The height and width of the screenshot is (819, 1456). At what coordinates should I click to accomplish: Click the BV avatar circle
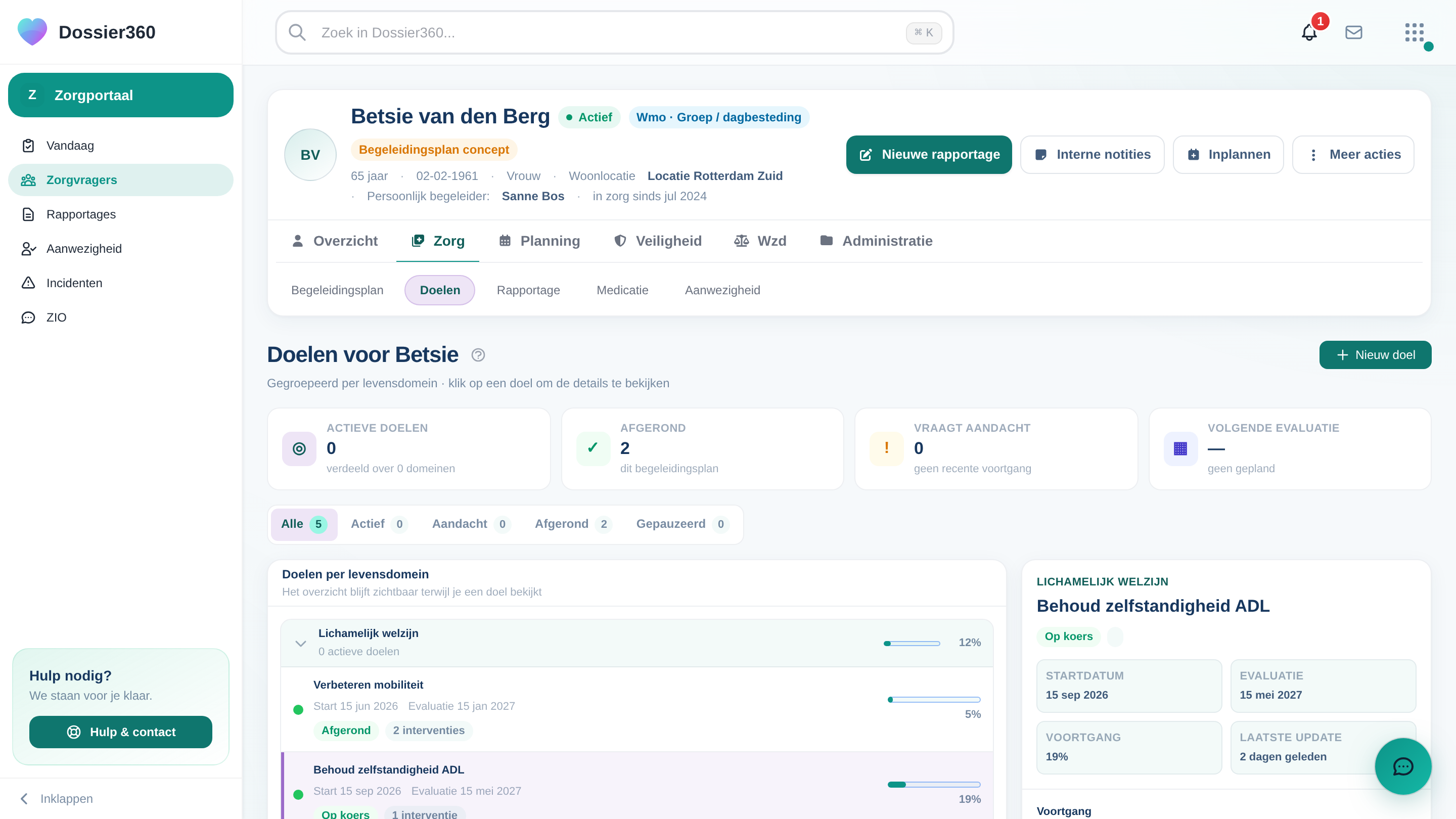point(310,155)
